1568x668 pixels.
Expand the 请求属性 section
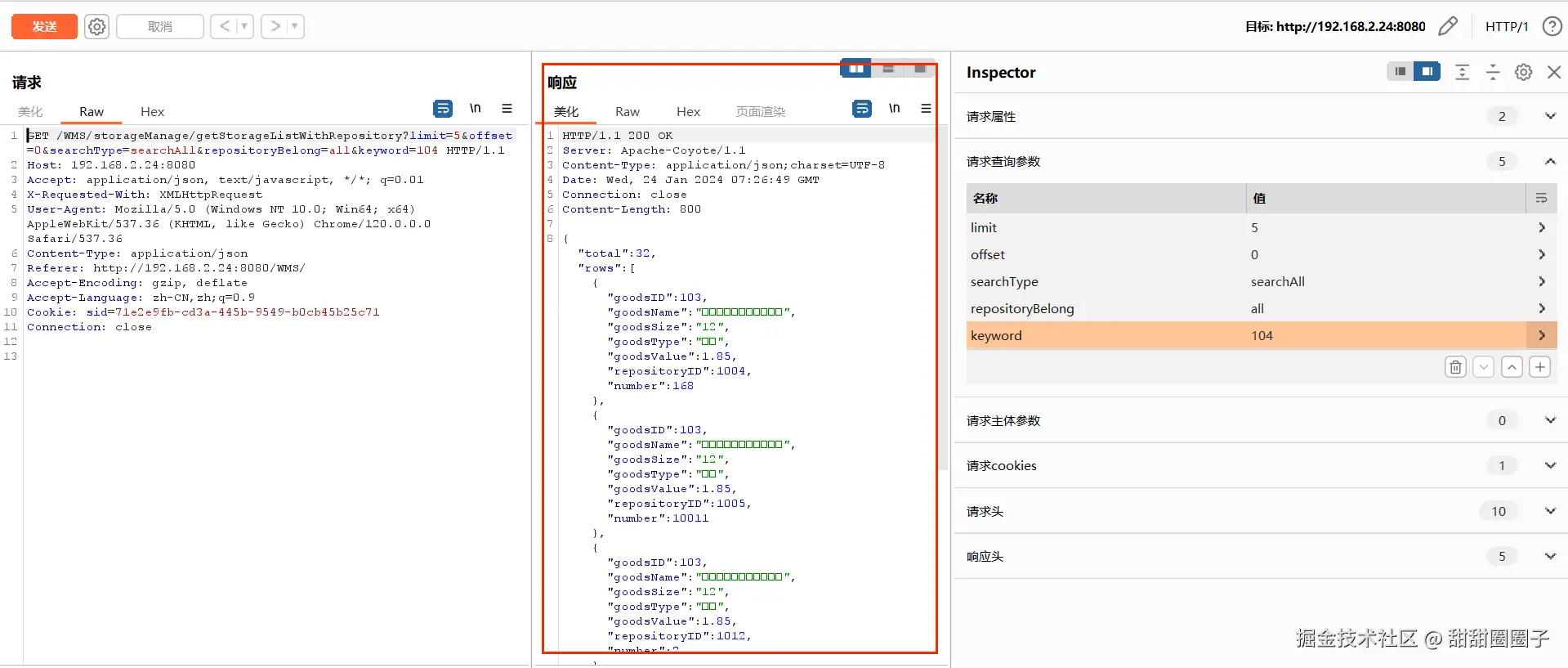click(1549, 116)
